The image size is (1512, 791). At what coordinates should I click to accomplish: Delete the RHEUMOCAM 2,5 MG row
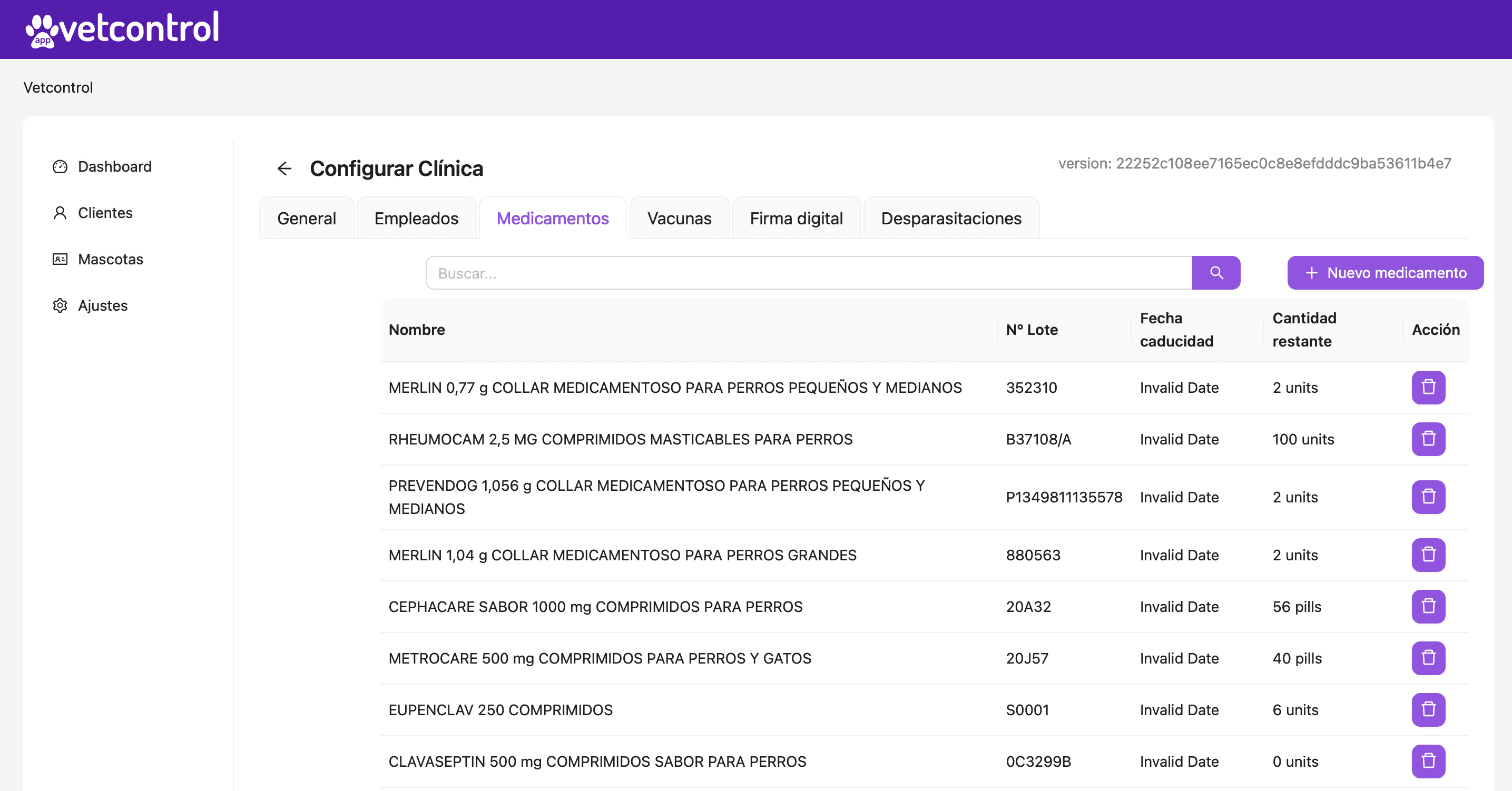pos(1428,440)
